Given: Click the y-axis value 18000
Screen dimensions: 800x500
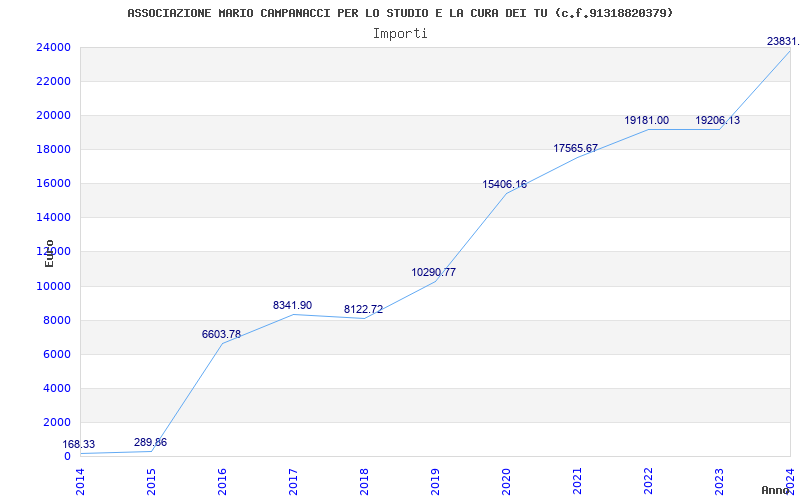Looking at the screenshot, I should tap(53, 149).
